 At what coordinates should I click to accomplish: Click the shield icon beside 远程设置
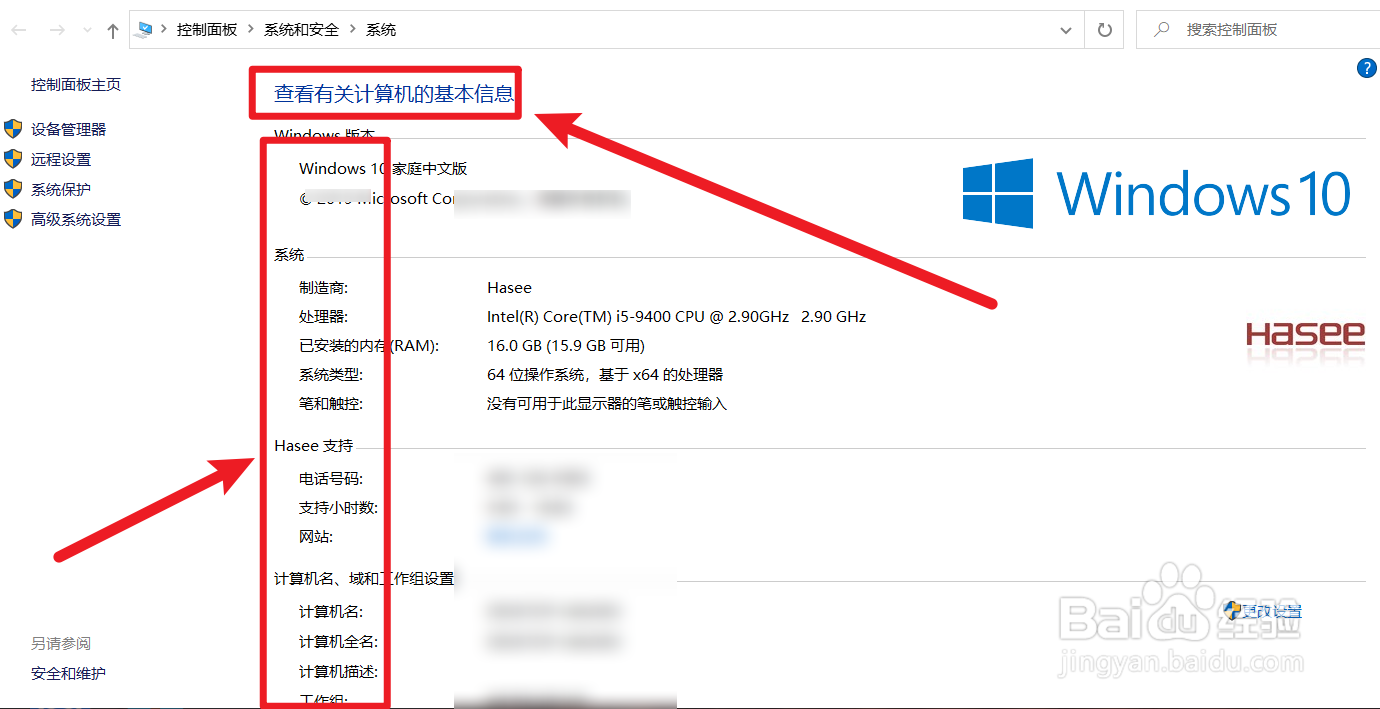tap(13, 159)
